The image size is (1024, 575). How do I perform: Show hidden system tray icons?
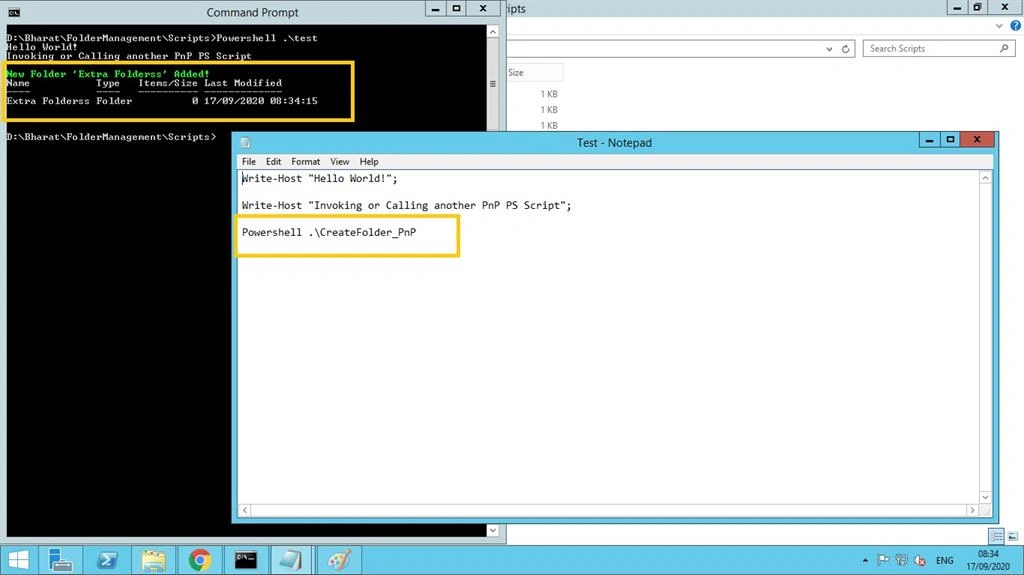click(x=865, y=561)
